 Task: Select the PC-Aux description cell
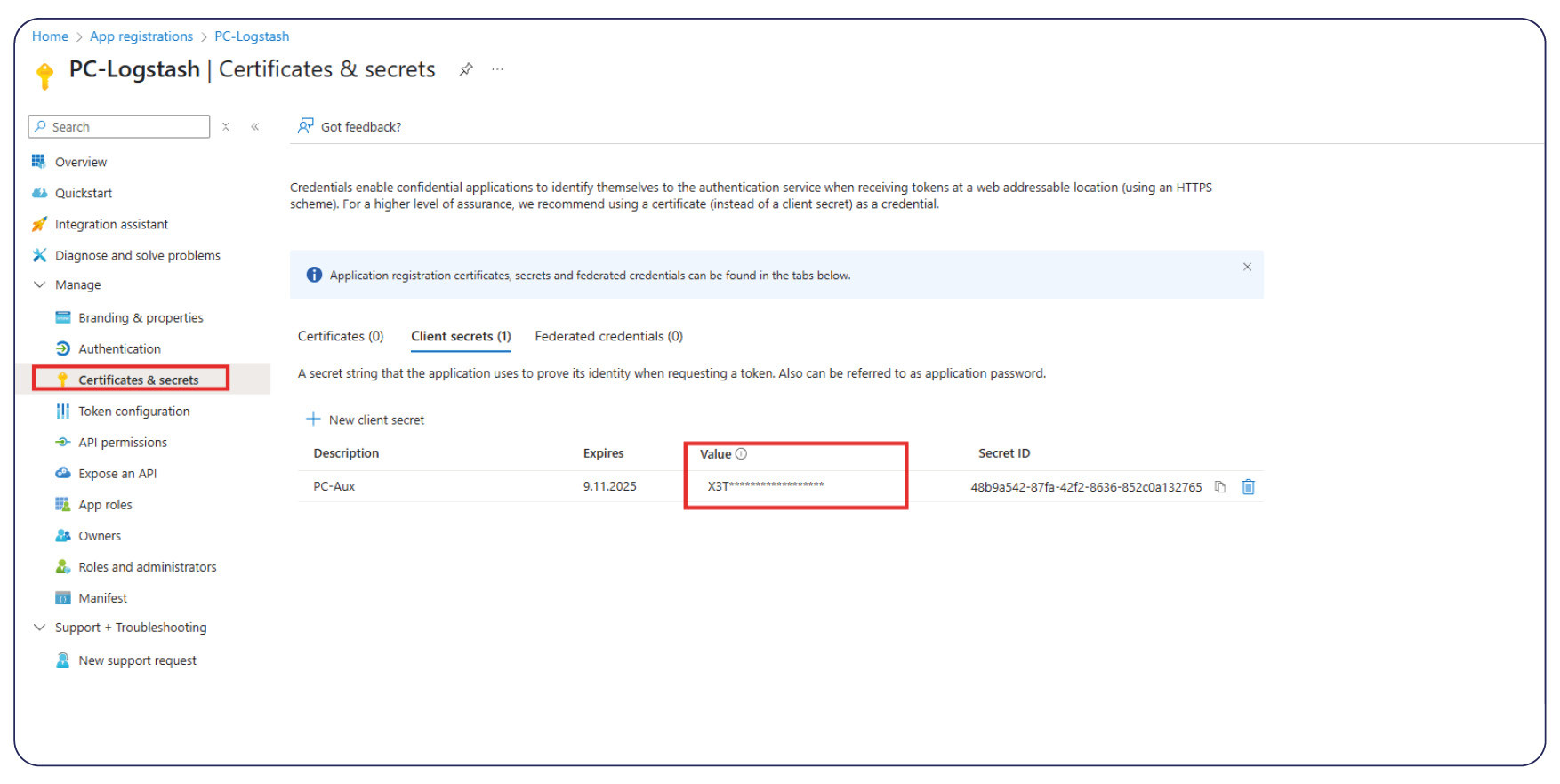pyautogui.click(x=334, y=486)
